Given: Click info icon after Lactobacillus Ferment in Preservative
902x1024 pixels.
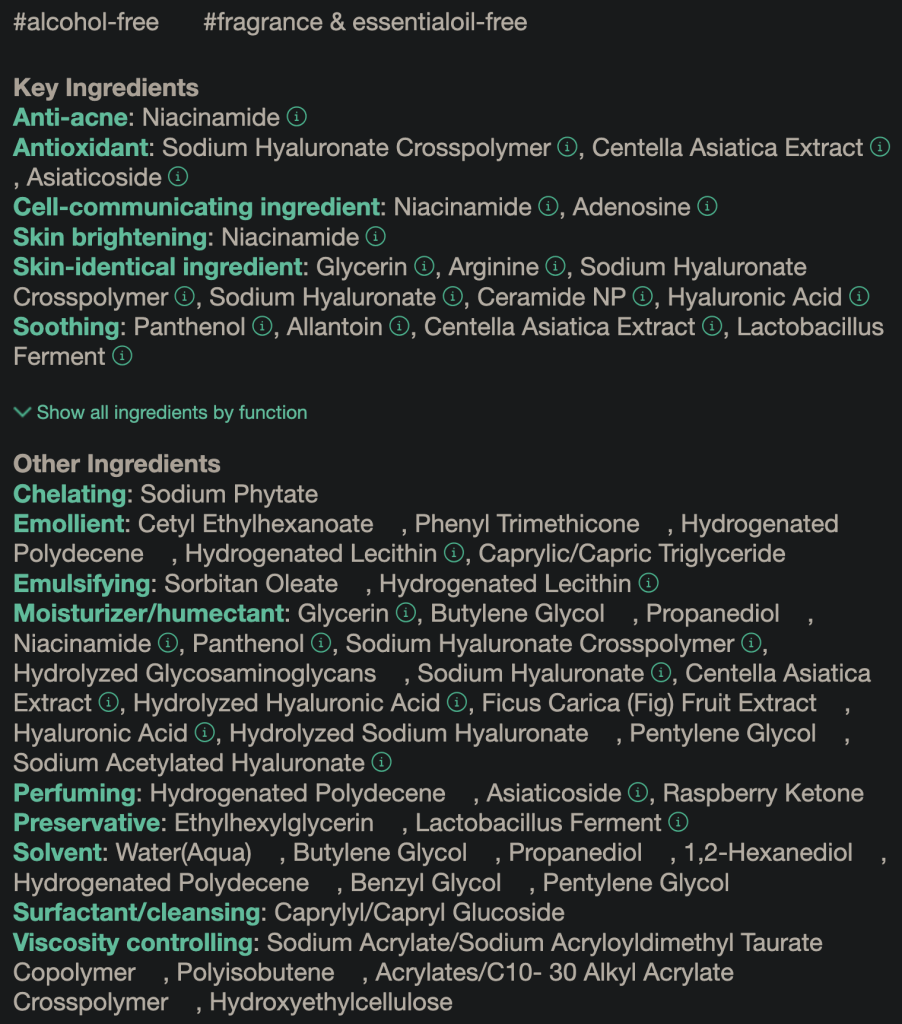Looking at the screenshot, I should pyautogui.click(x=678, y=823).
